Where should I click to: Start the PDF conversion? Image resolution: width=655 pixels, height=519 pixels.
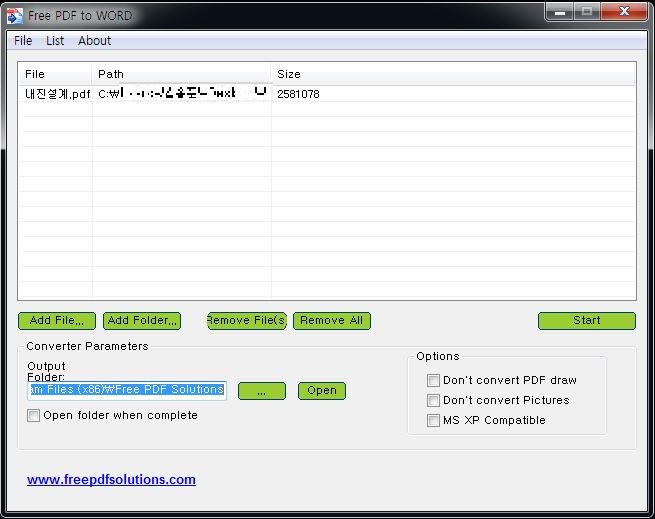click(586, 321)
